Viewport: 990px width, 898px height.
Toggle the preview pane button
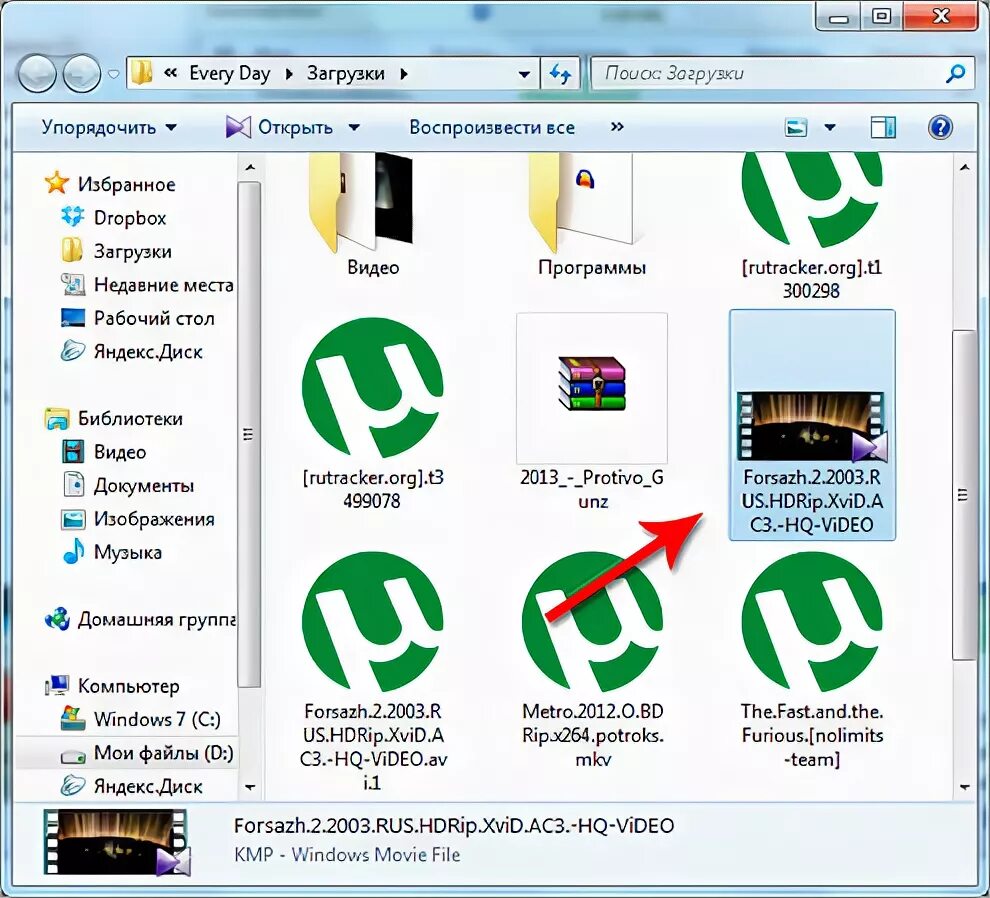point(883,128)
